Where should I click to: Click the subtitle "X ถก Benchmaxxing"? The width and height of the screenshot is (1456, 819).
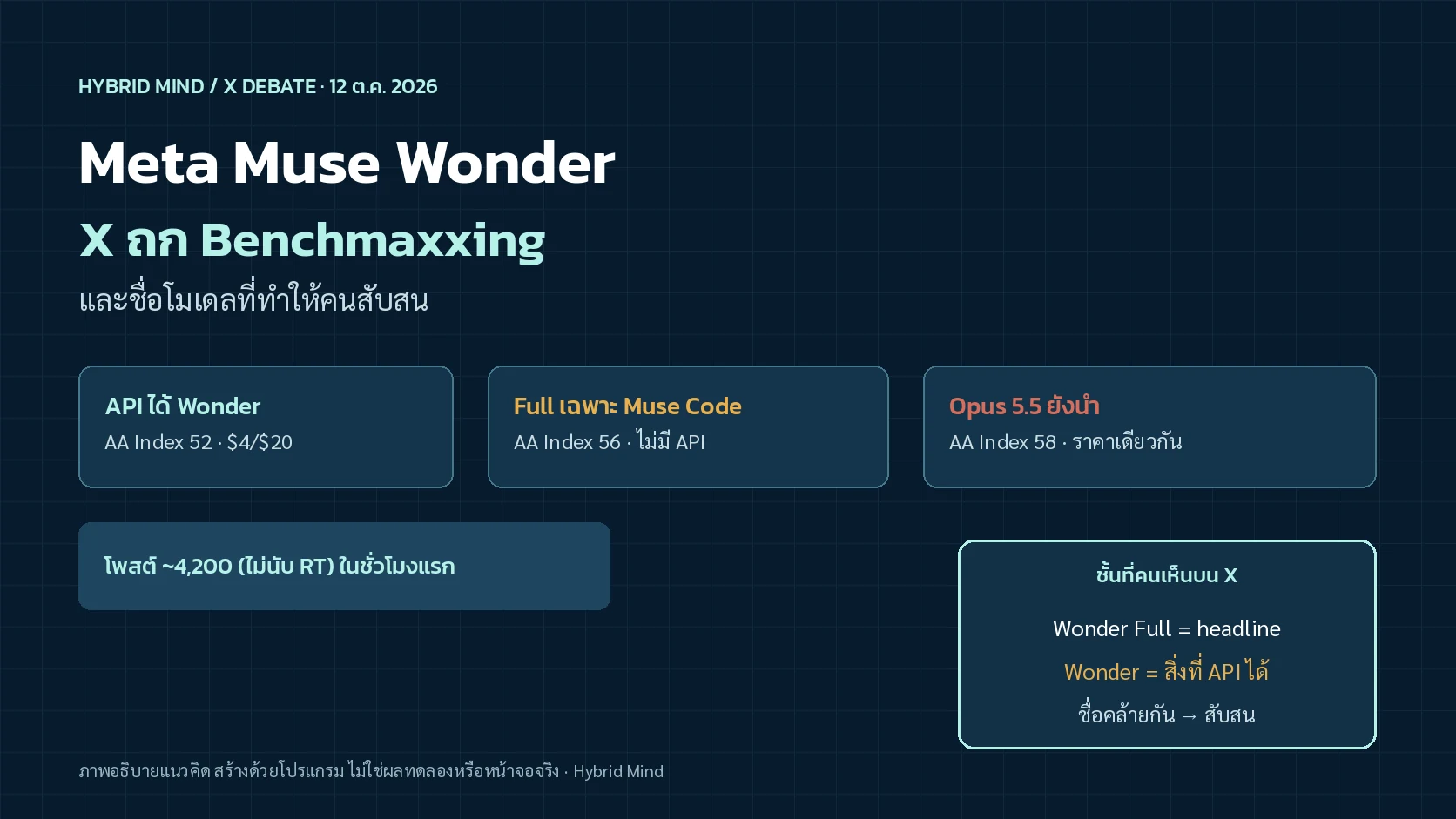[x=312, y=240]
